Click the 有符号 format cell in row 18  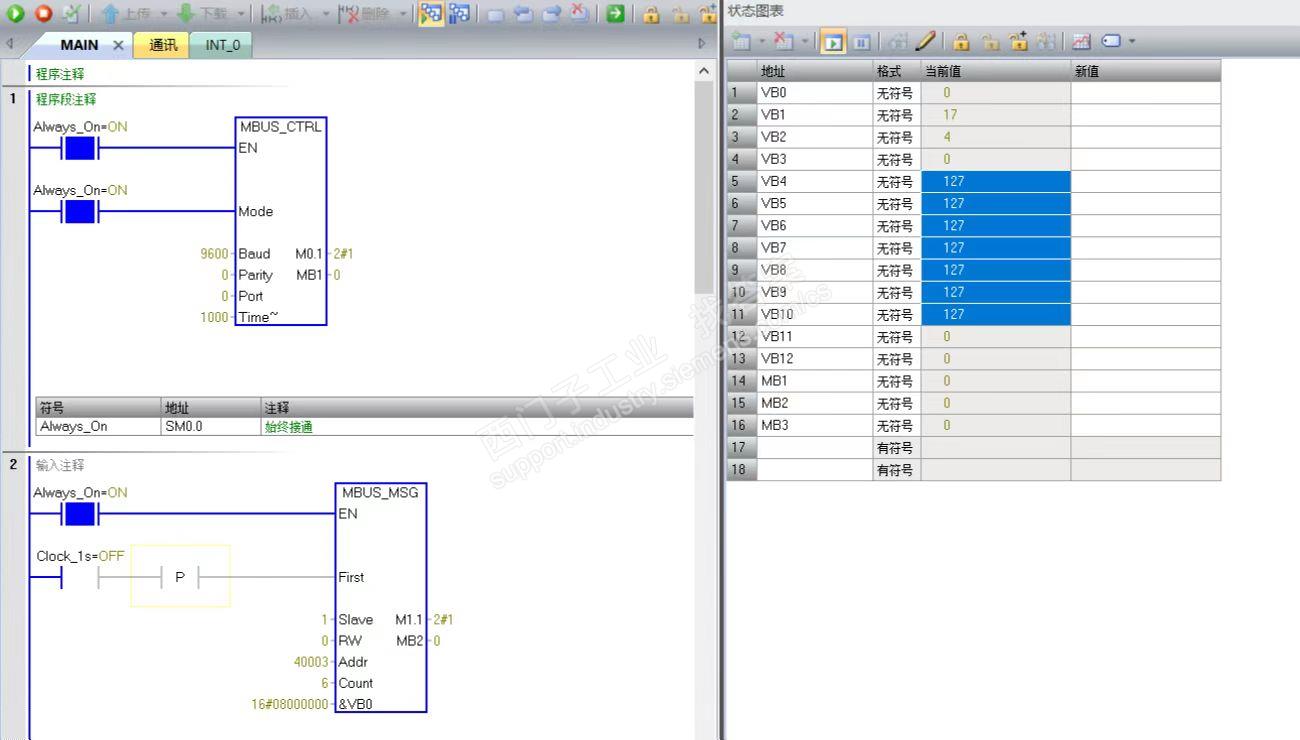click(896, 470)
